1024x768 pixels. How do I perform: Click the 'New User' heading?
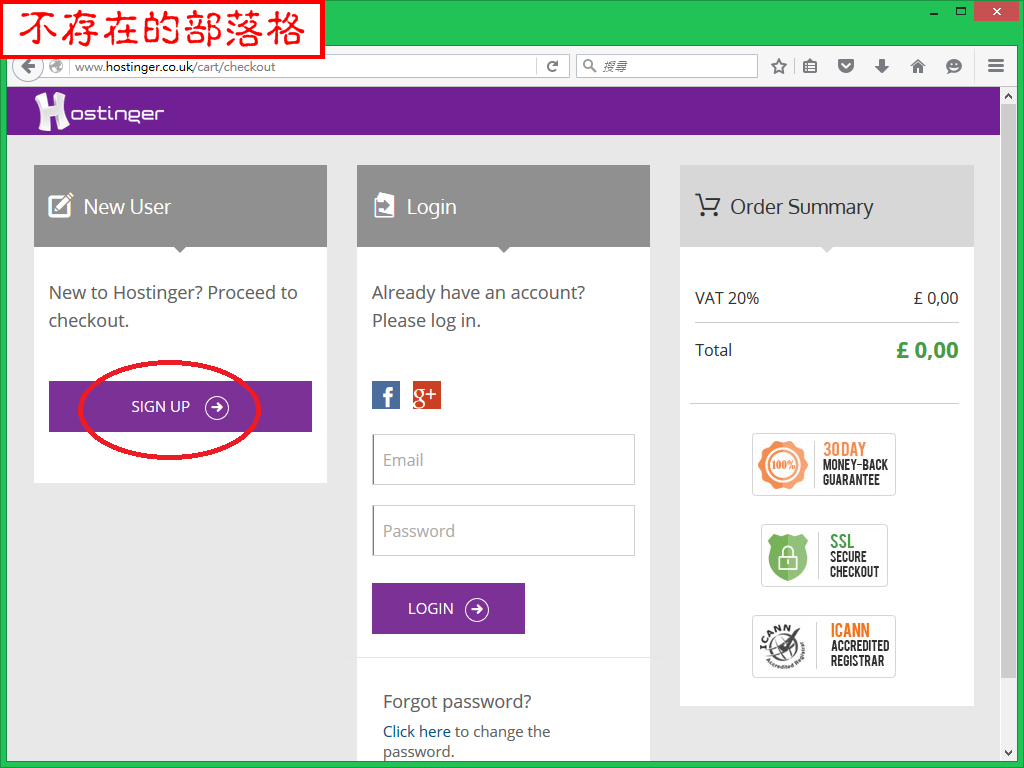tap(127, 206)
